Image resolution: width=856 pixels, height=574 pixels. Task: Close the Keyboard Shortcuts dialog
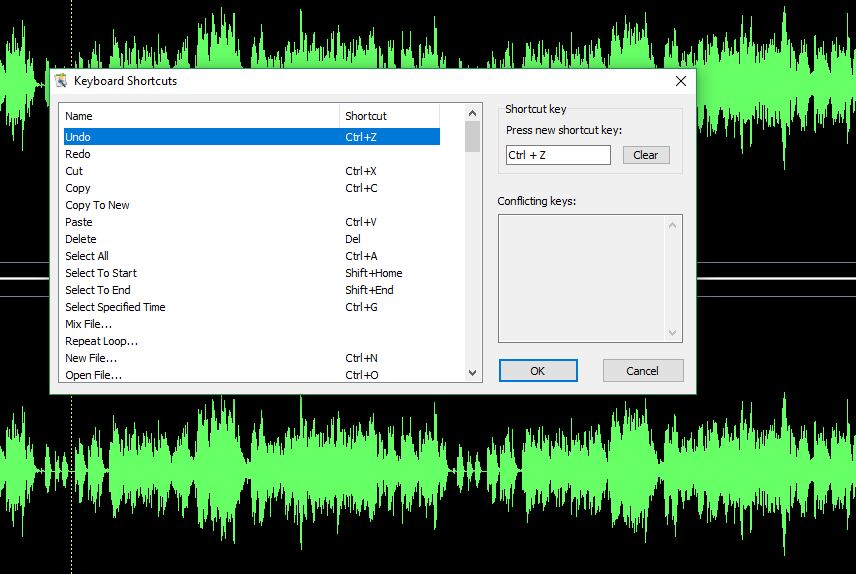tap(681, 81)
